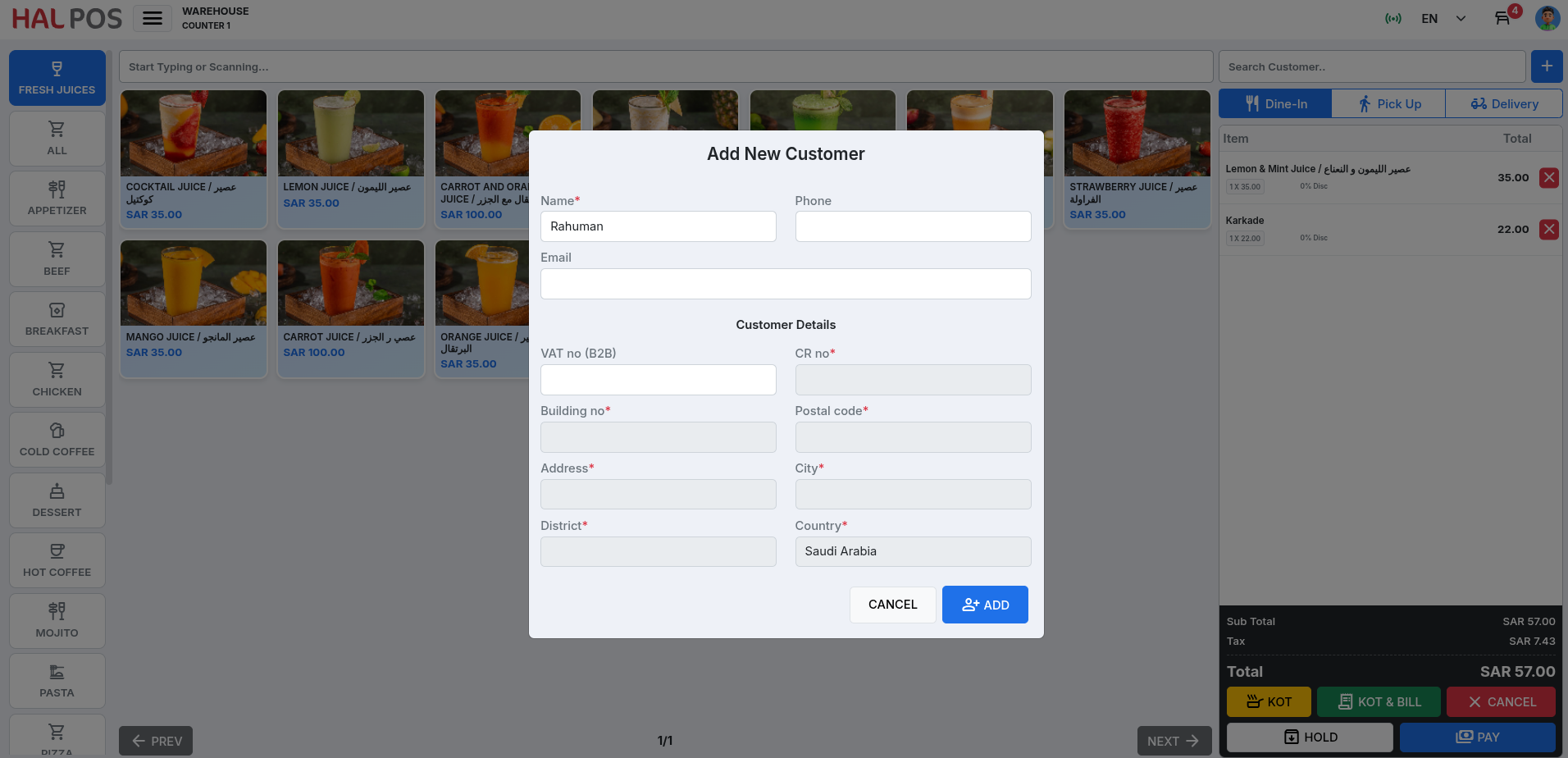
Task: Switch to Delivery order type
Action: coord(1503,104)
